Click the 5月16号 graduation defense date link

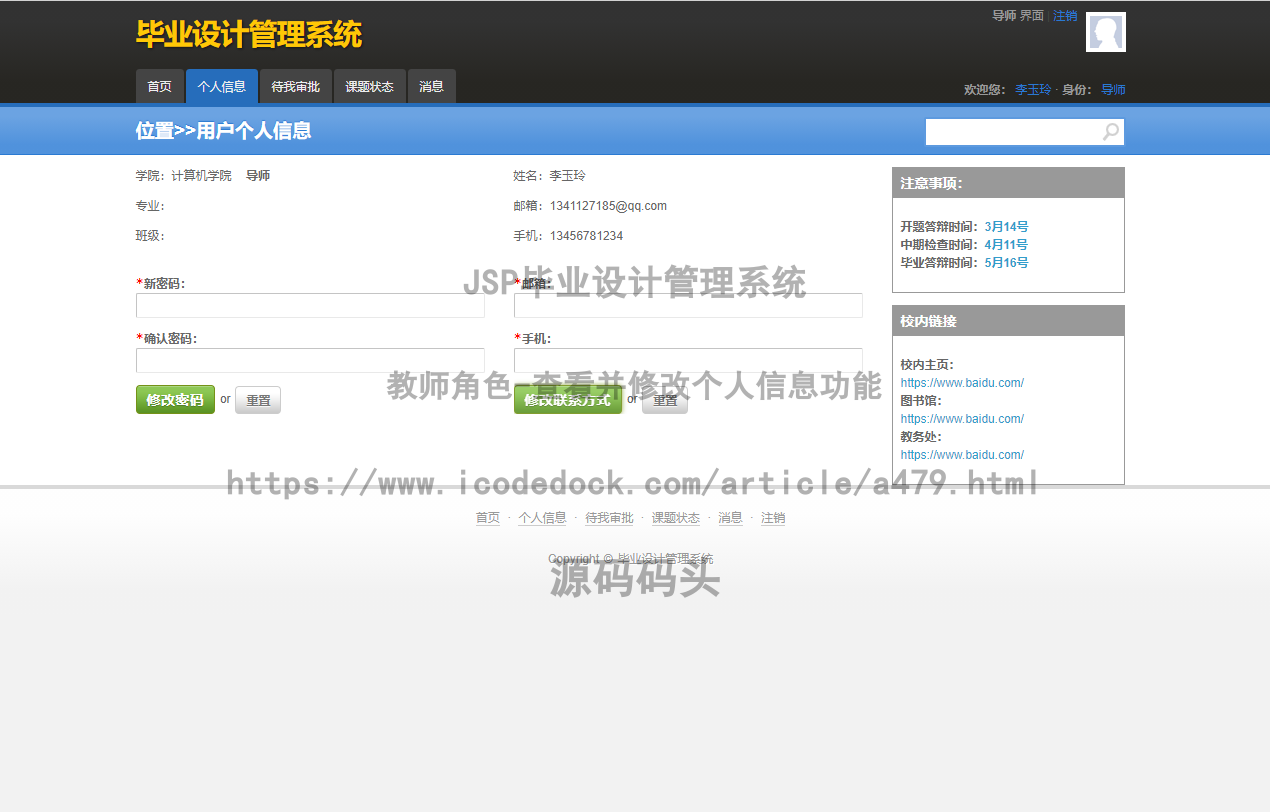click(x=1006, y=262)
